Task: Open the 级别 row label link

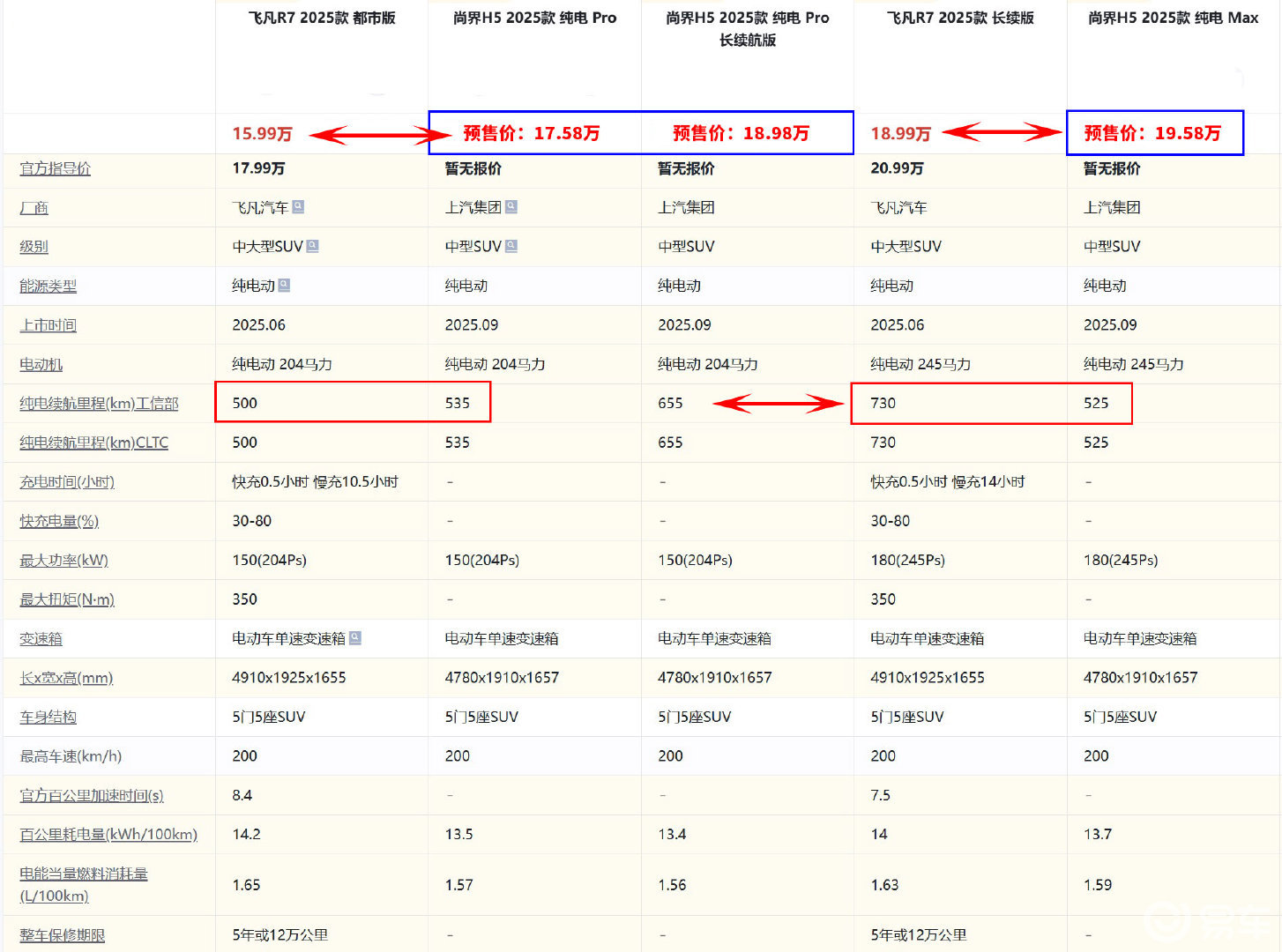Action: tap(34, 247)
